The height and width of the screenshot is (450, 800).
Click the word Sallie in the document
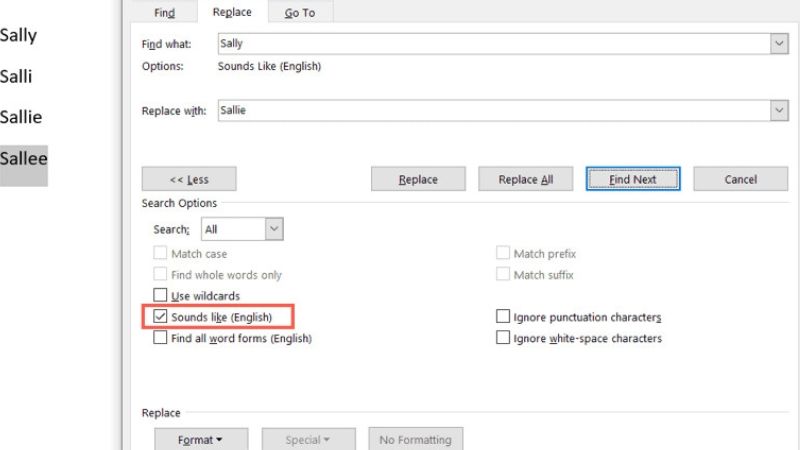21,117
